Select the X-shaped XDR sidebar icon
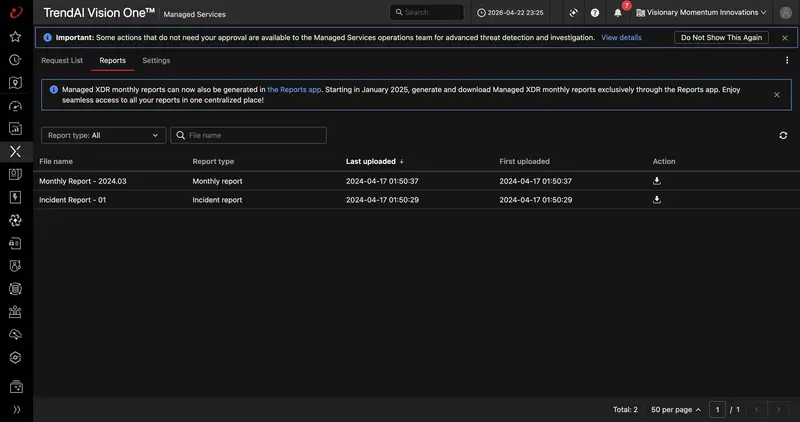Image resolution: width=800 pixels, height=422 pixels. tap(15, 151)
